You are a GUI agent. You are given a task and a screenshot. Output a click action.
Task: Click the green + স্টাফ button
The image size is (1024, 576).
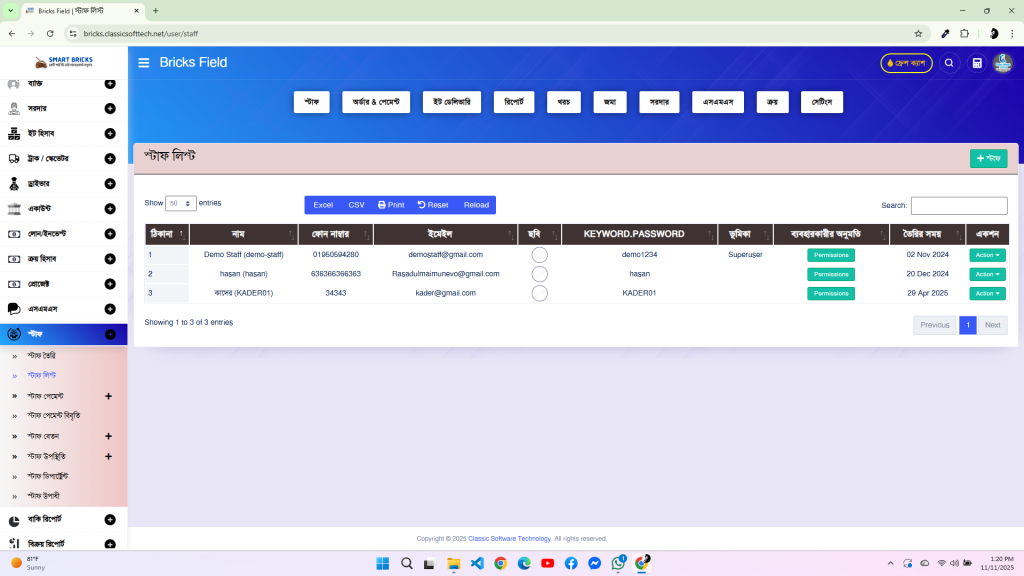(988, 157)
